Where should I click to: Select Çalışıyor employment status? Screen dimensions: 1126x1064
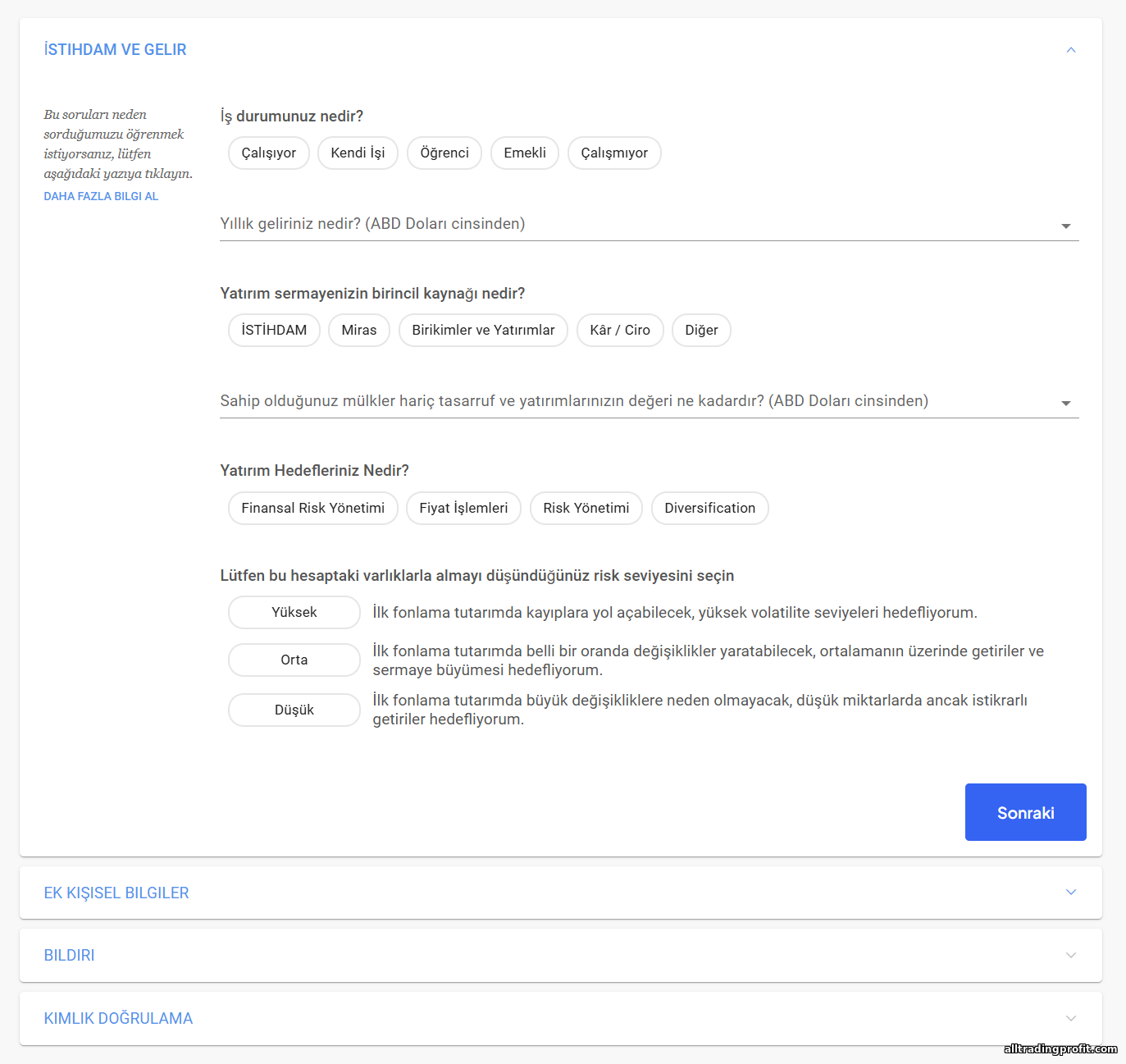pyautogui.click(x=268, y=153)
